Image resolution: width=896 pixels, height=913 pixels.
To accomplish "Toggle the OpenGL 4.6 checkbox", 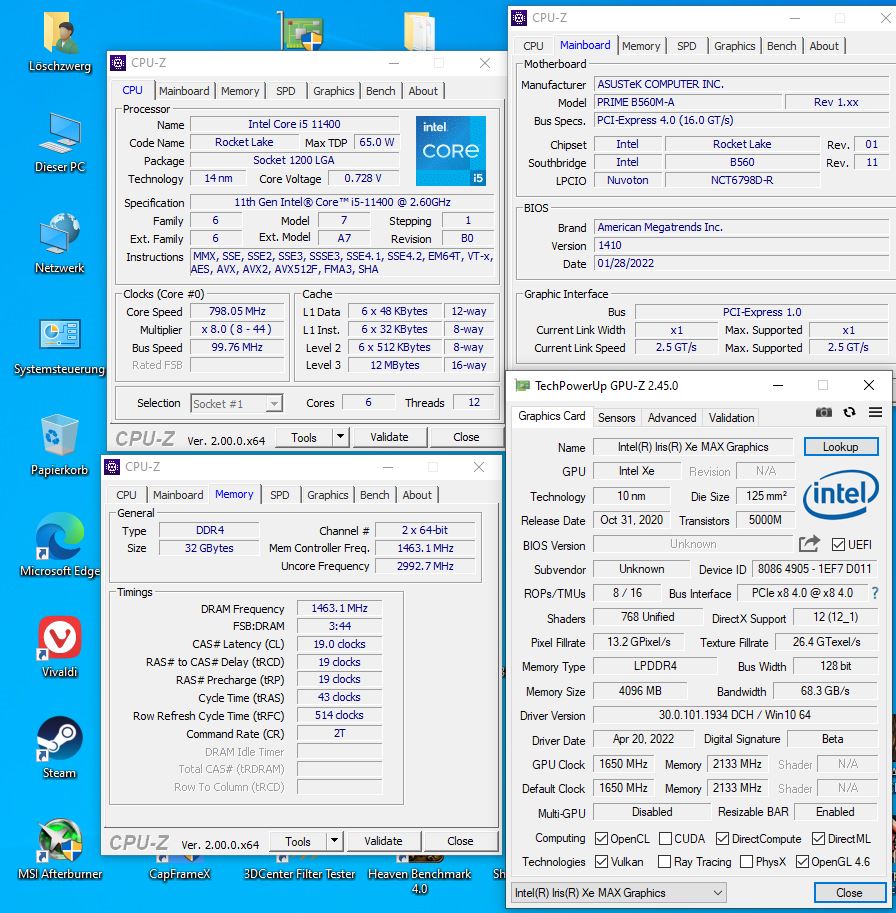I will tap(802, 862).
